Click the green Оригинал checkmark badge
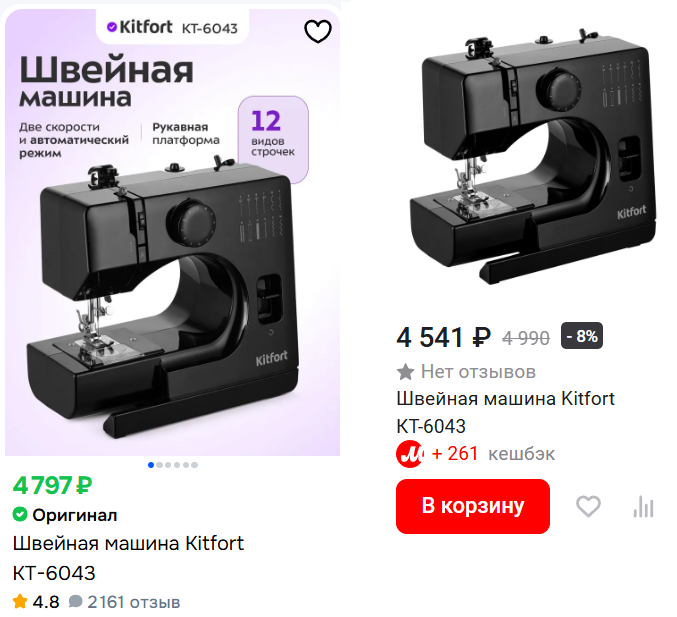The height and width of the screenshot is (617, 677). 20,514
